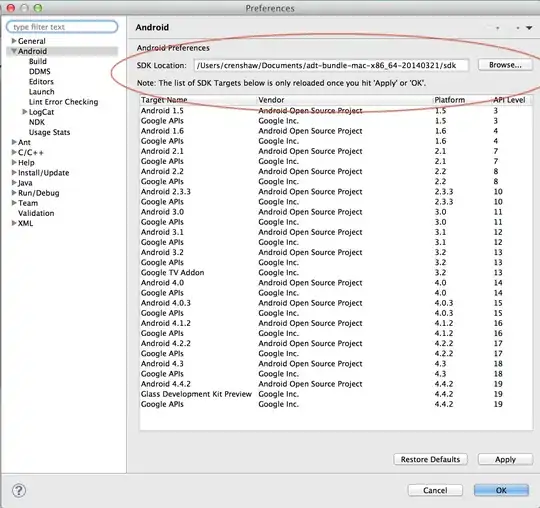Open Launch preferences page

42,92
